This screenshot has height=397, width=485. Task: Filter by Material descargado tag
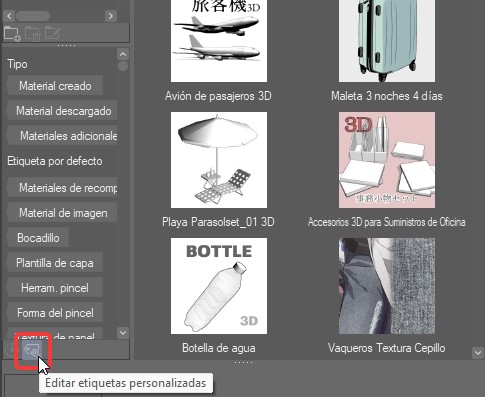click(62, 111)
